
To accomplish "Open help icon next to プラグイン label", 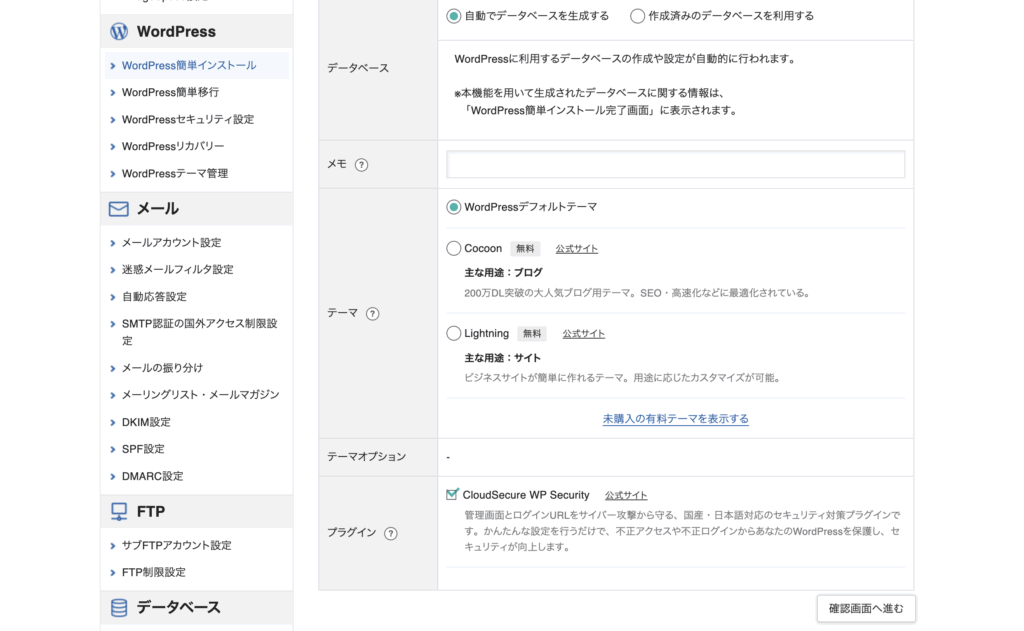I will [x=391, y=534].
